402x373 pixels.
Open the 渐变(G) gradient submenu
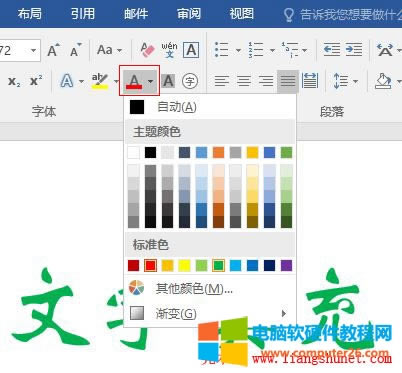click(x=210, y=313)
